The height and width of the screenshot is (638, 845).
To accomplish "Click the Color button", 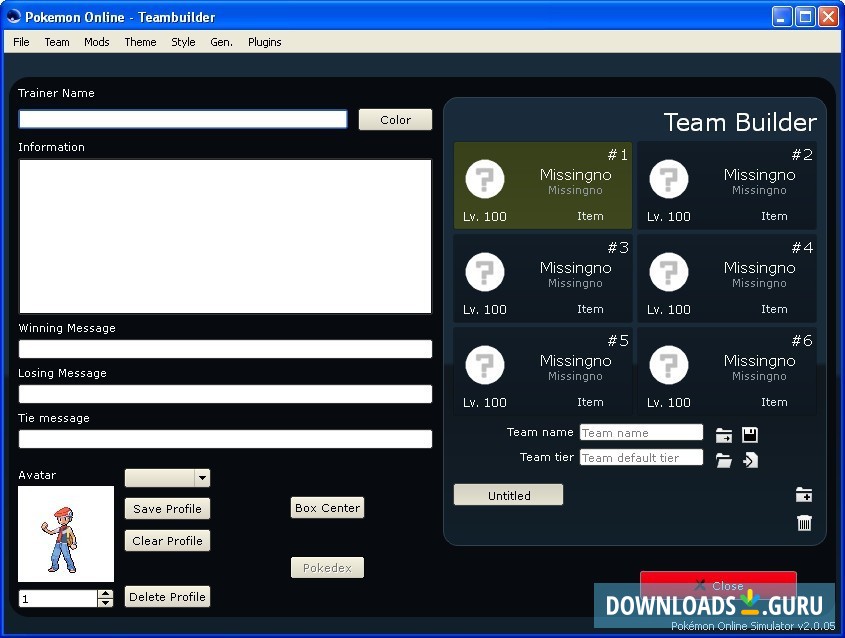I will point(395,120).
